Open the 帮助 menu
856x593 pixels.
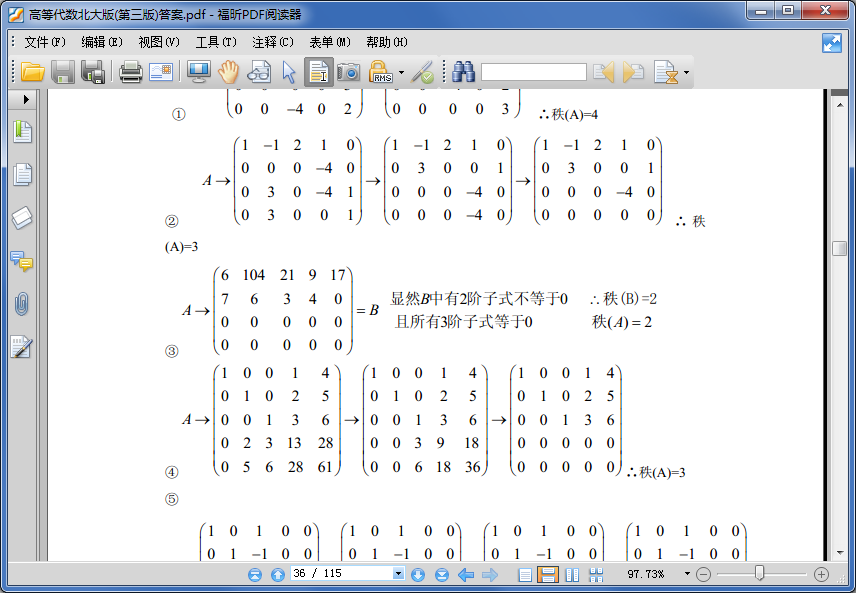[x=387, y=42]
